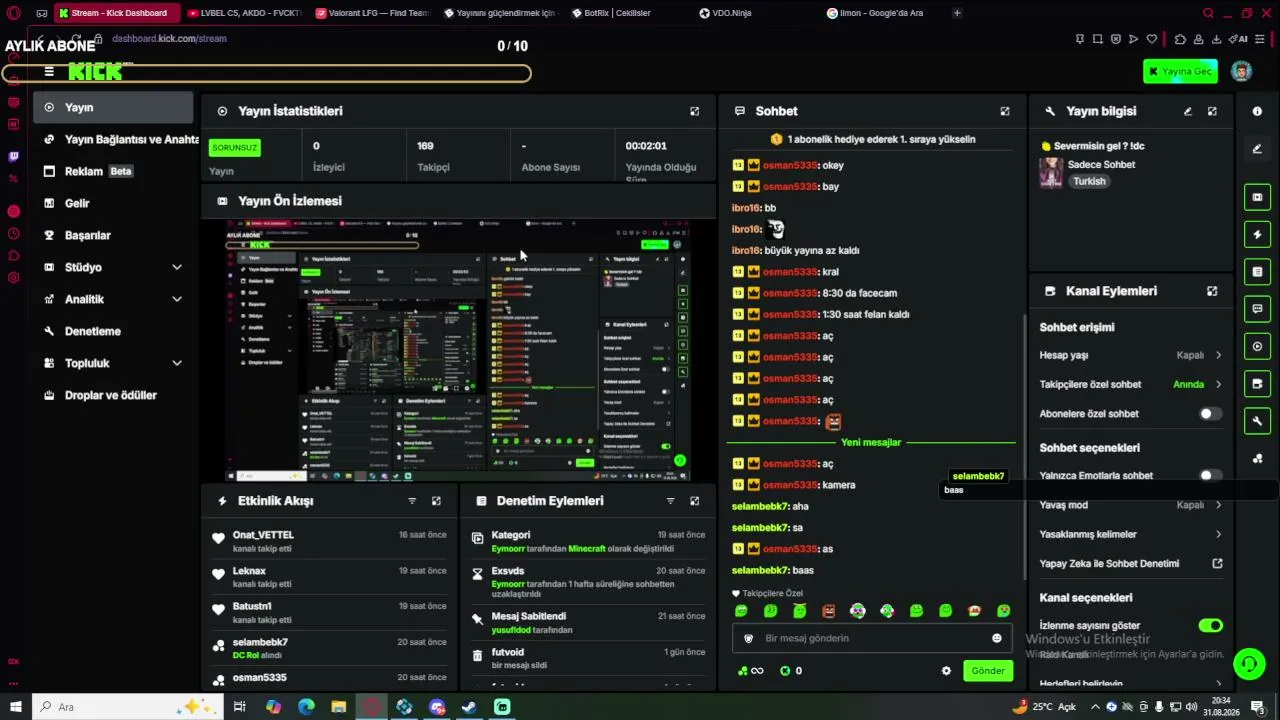
Task: Open Yapay Zeka ile Sohbet Denetimi link
Action: pos(1131,563)
